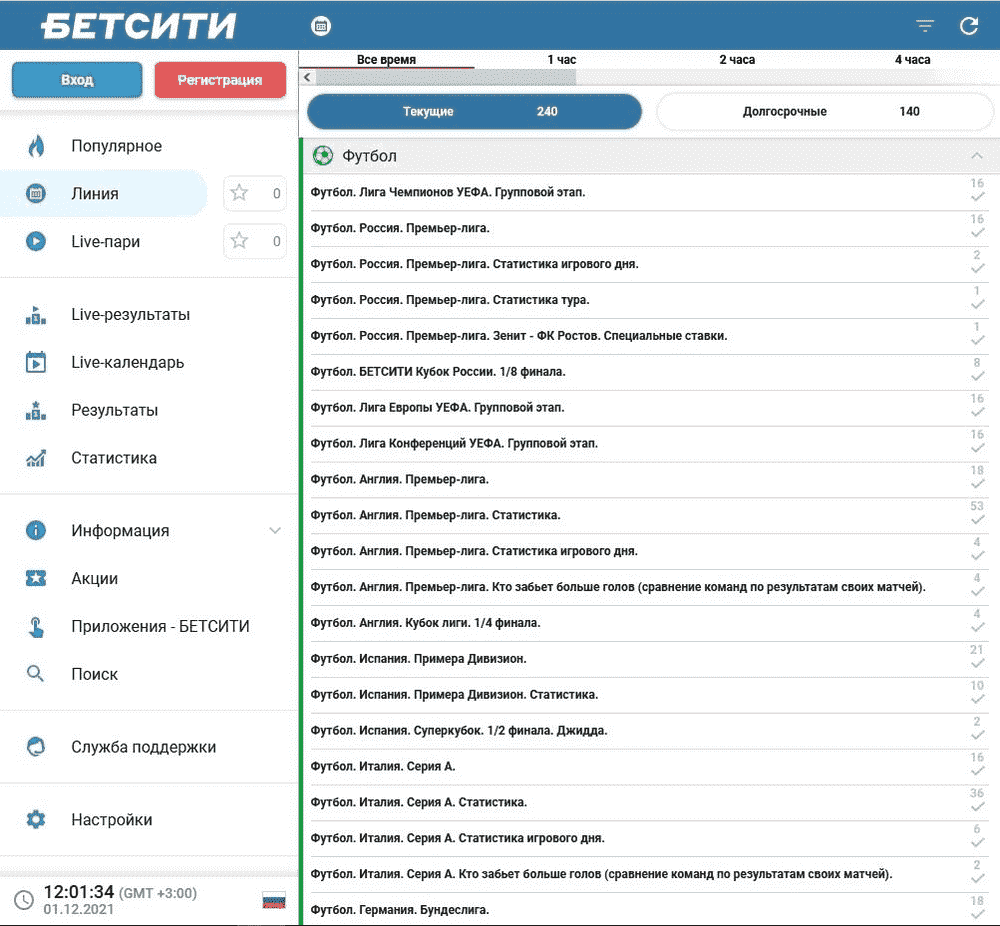
Task: Tick checkmark for Испания. Примера Дивизион. row
Action: 977,664
